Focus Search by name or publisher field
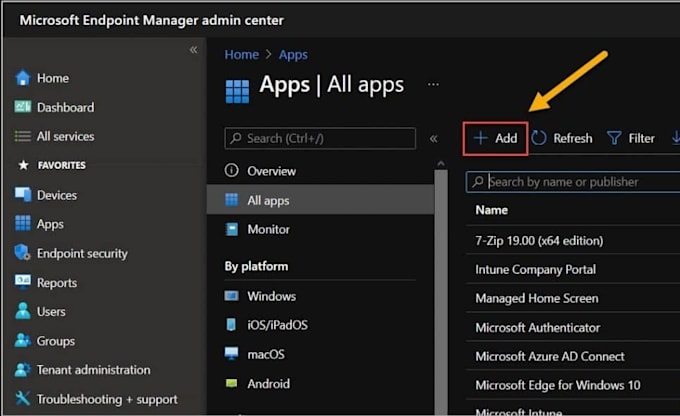Screen dimensions: 680x416 (x=573, y=182)
